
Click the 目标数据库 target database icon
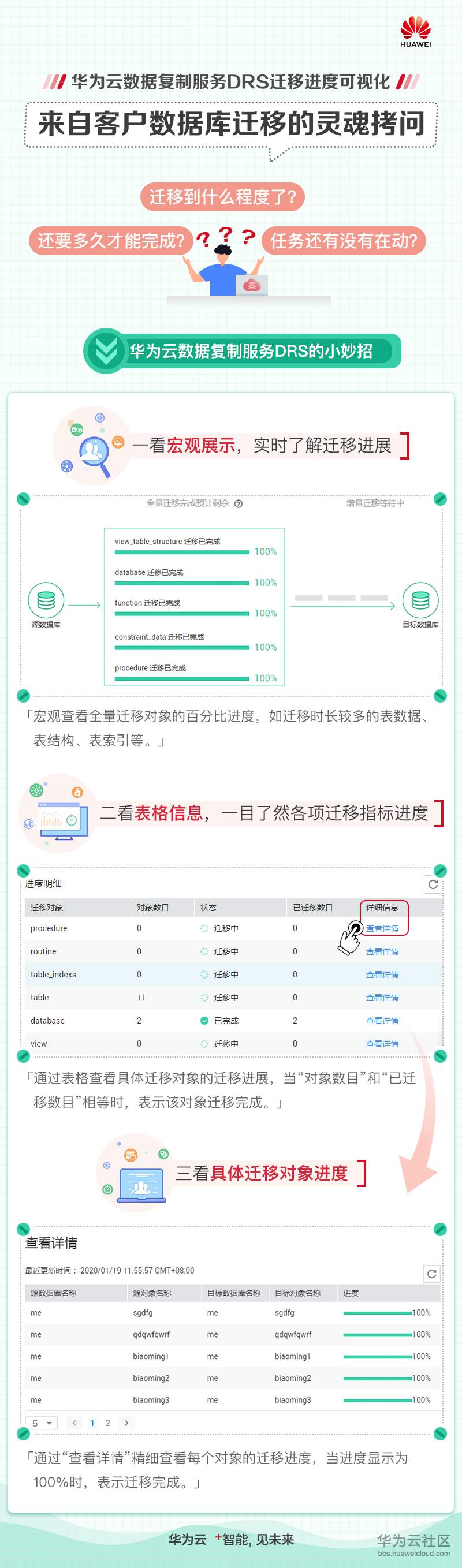tap(420, 600)
